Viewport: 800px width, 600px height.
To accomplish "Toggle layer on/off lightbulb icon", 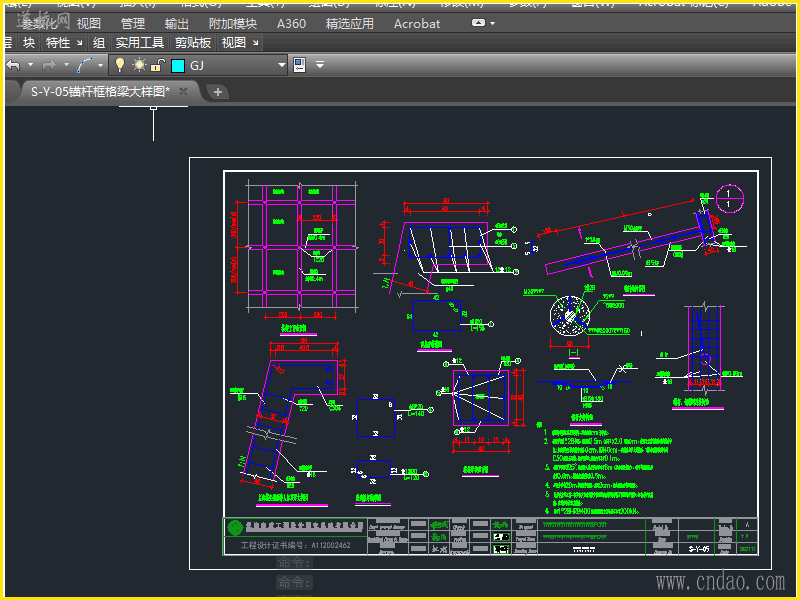I will click(x=120, y=65).
